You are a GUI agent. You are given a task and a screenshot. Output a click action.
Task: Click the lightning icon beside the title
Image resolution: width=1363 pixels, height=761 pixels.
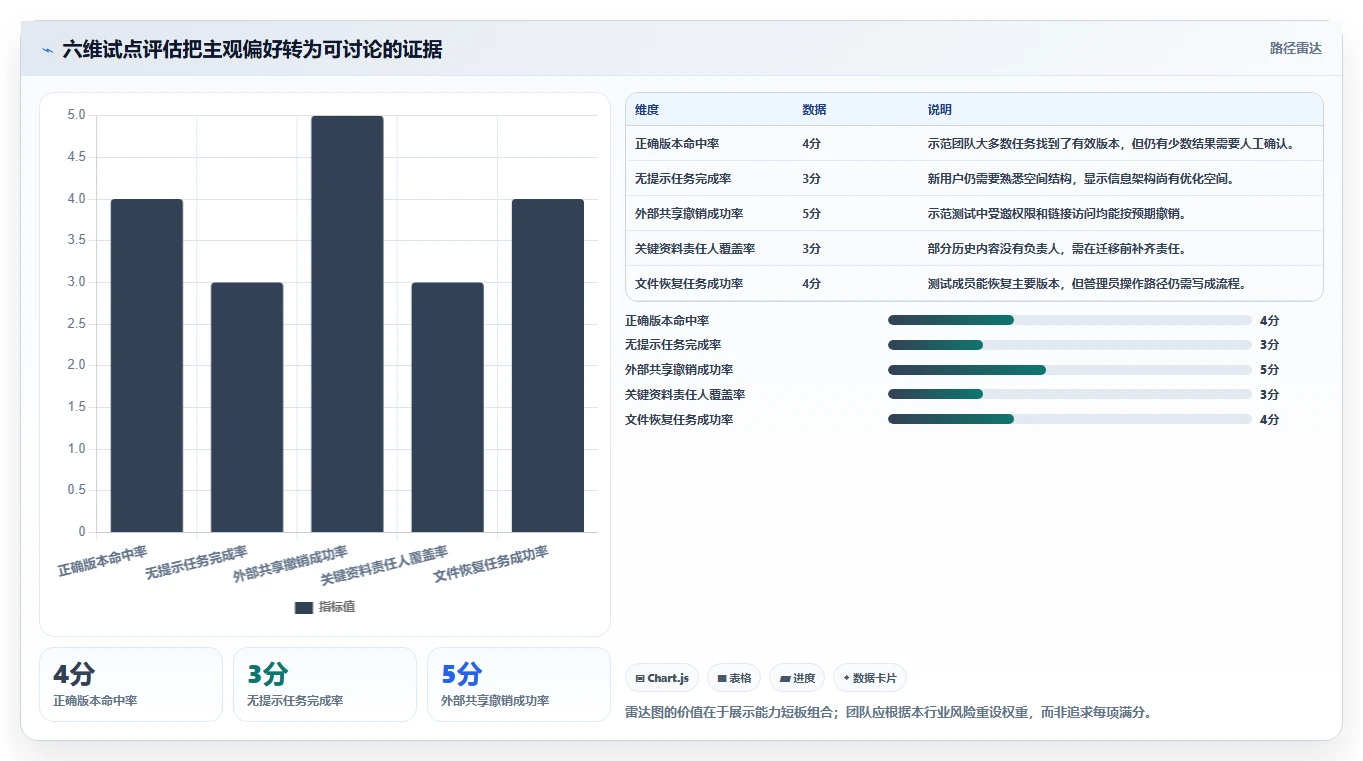coord(47,49)
